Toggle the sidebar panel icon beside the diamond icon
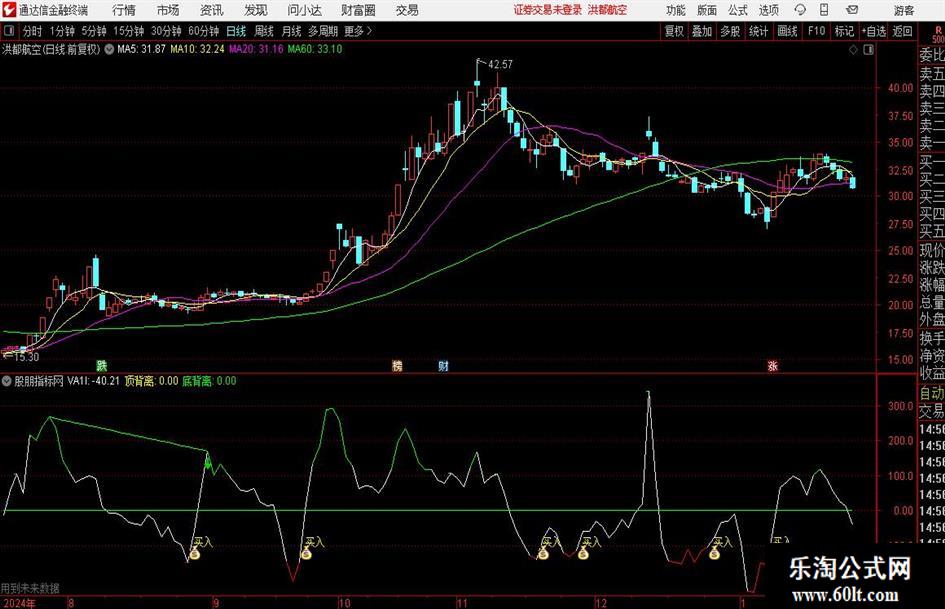Image resolution: width=945 pixels, height=609 pixels. click(x=868, y=50)
